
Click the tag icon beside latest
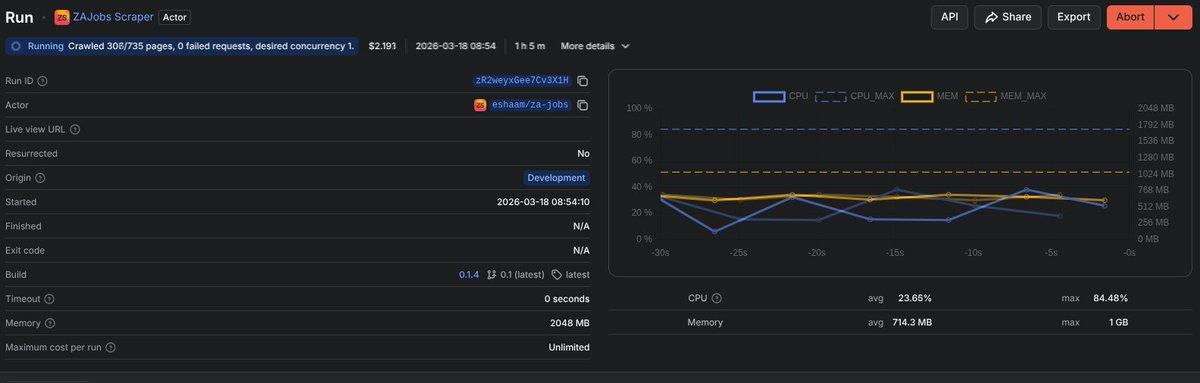[x=557, y=274]
